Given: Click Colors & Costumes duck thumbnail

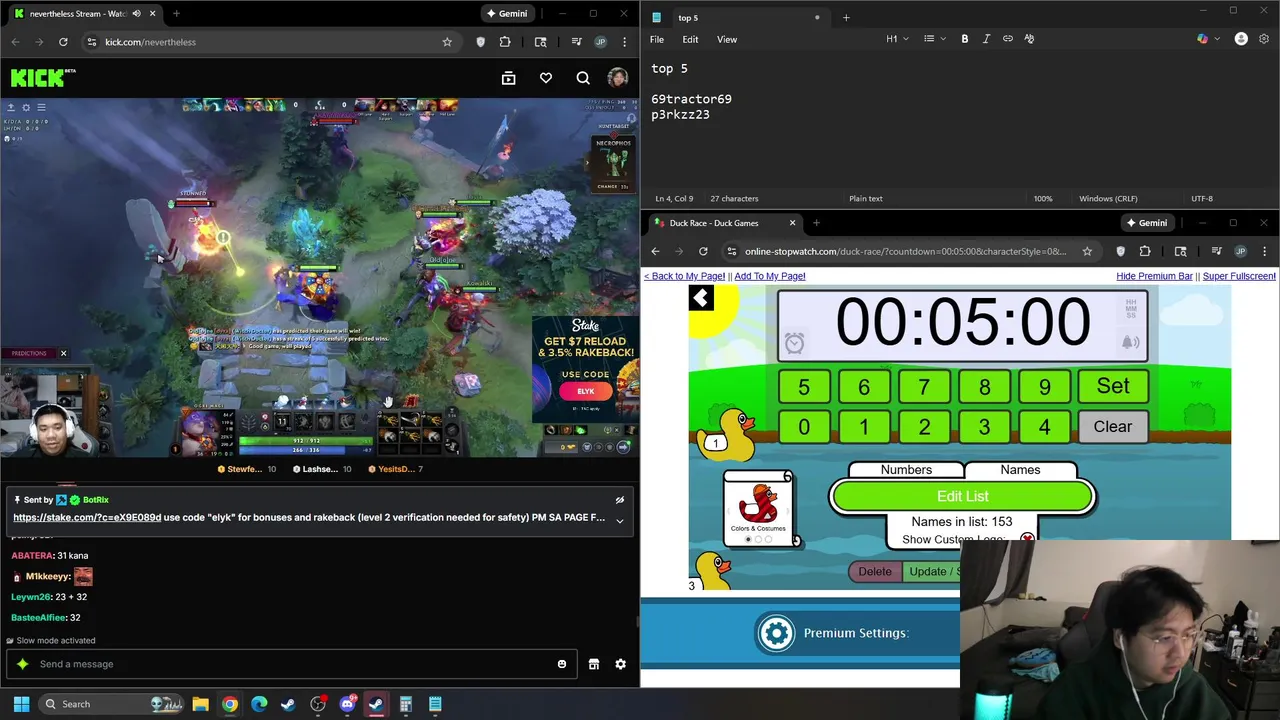Looking at the screenshot, I should (759, 508).
